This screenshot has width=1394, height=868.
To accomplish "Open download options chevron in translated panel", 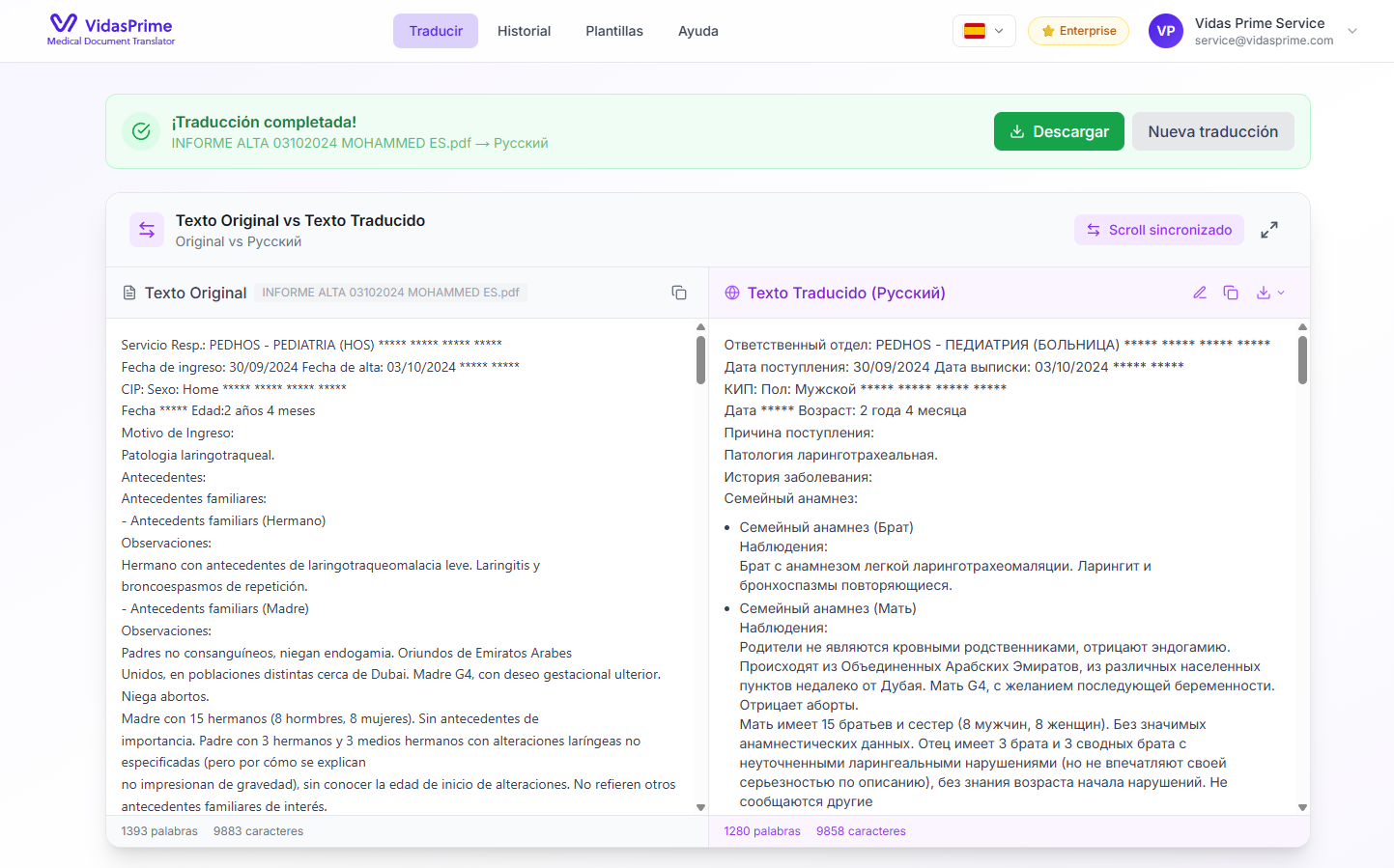I will [1282, 293].
